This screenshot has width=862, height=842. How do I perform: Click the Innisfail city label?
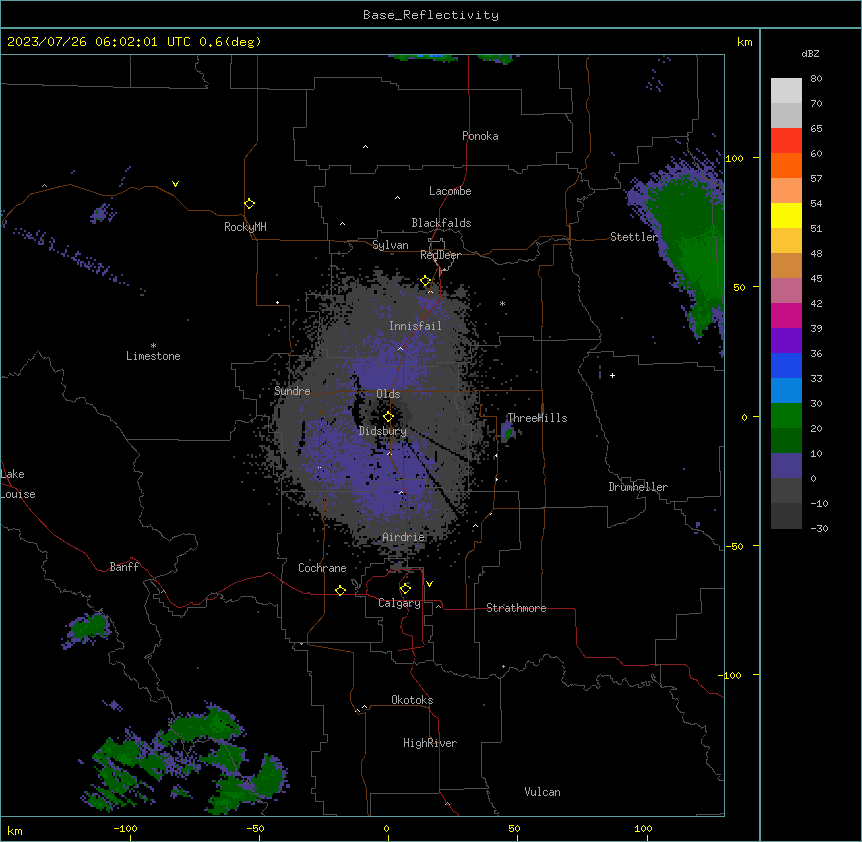415,326
